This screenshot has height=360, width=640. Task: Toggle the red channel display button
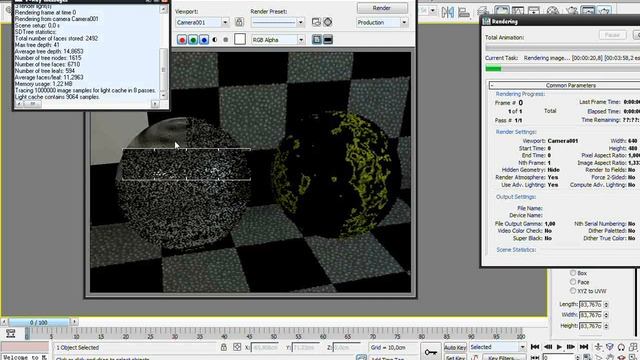(x=182, y=40)
